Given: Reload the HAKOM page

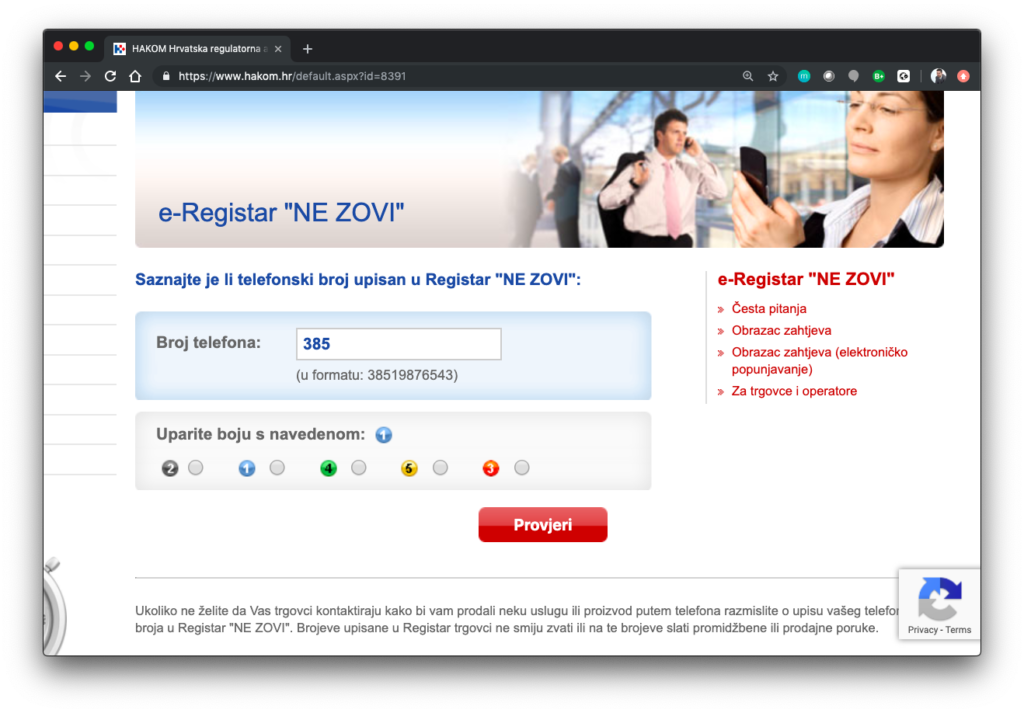Looking at the screenshot, I should [110, 76].
